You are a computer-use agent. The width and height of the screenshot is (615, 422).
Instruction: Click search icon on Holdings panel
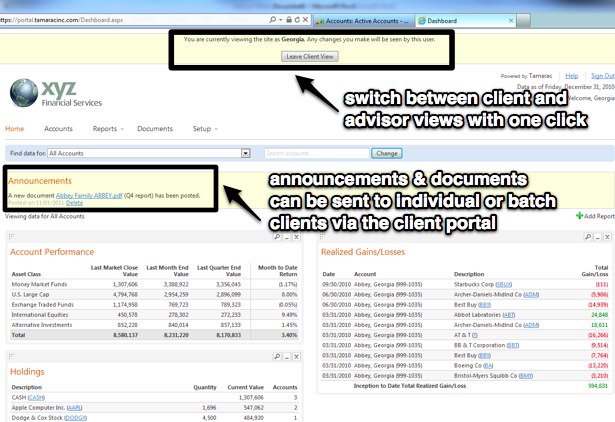click(x=277, y=357)
